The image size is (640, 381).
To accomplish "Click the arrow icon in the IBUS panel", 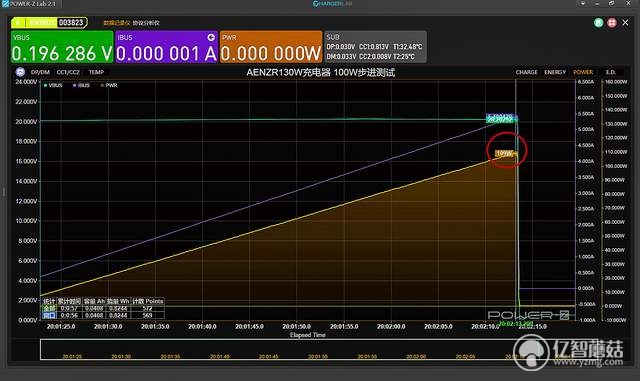I will (x=211, y=37).
